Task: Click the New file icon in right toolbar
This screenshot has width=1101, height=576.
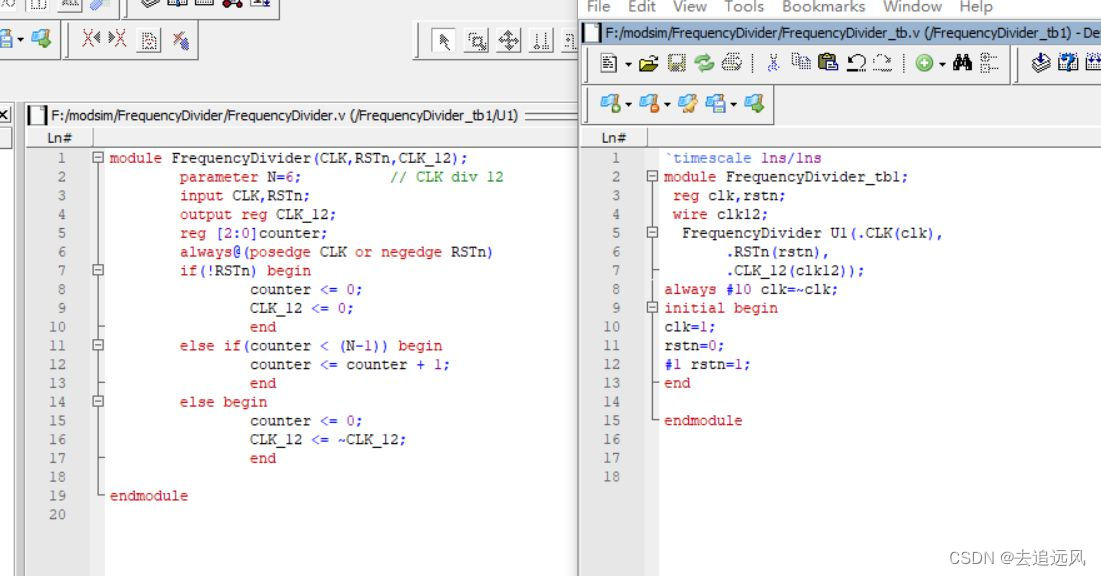Action: (608, 63)
